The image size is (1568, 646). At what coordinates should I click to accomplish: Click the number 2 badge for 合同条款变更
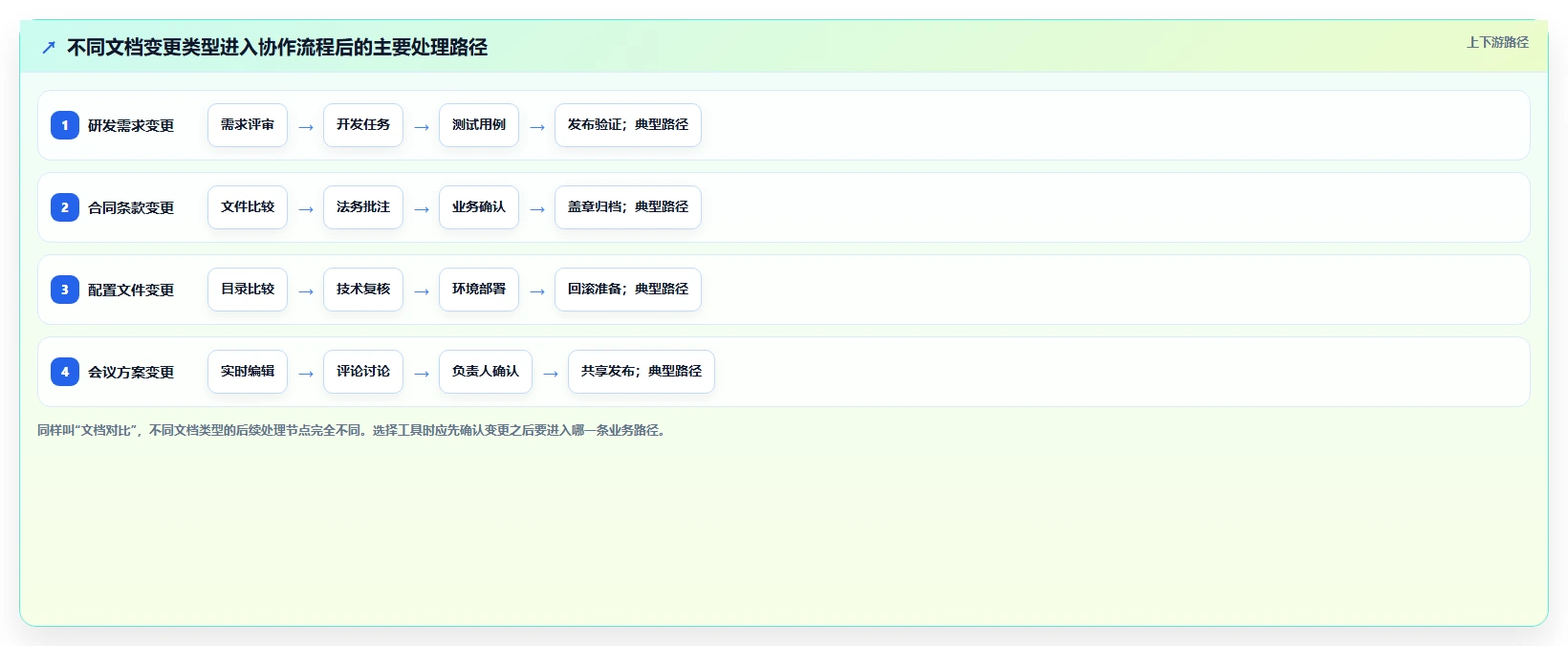(x=65, y=207)
